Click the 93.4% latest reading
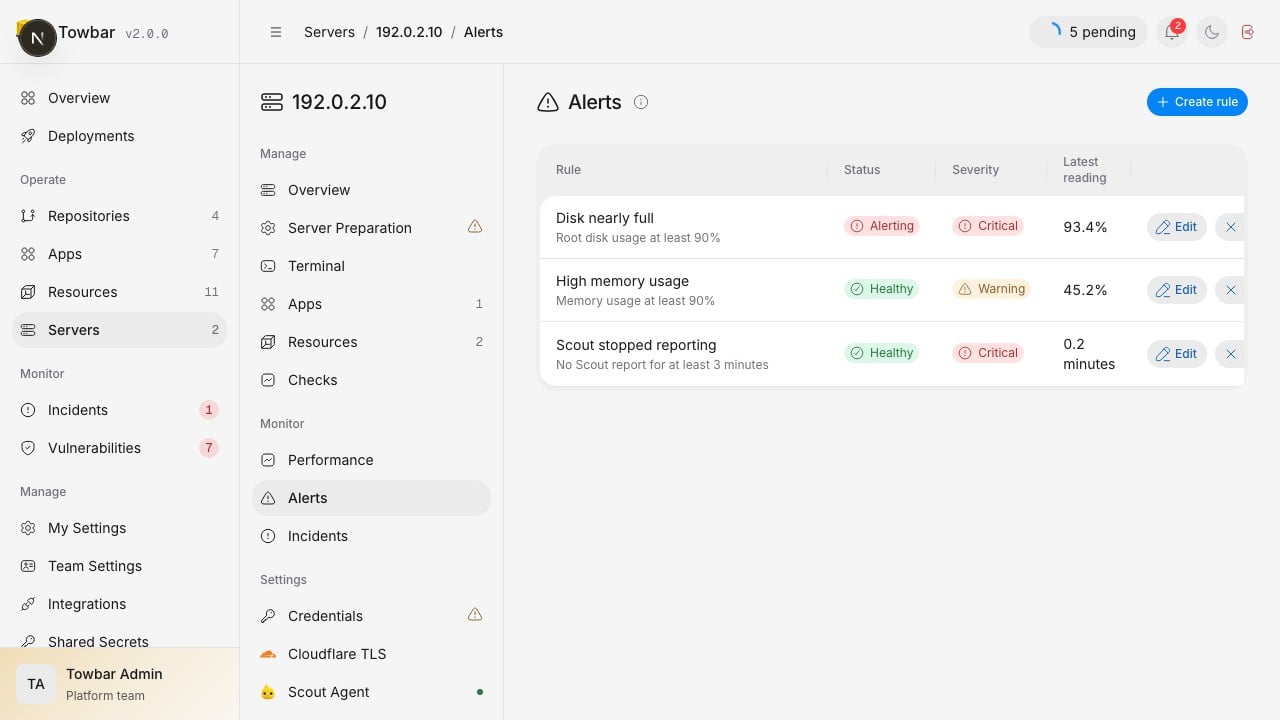The height and width of the screenshot is (720, 1280). pos(1085,227)
